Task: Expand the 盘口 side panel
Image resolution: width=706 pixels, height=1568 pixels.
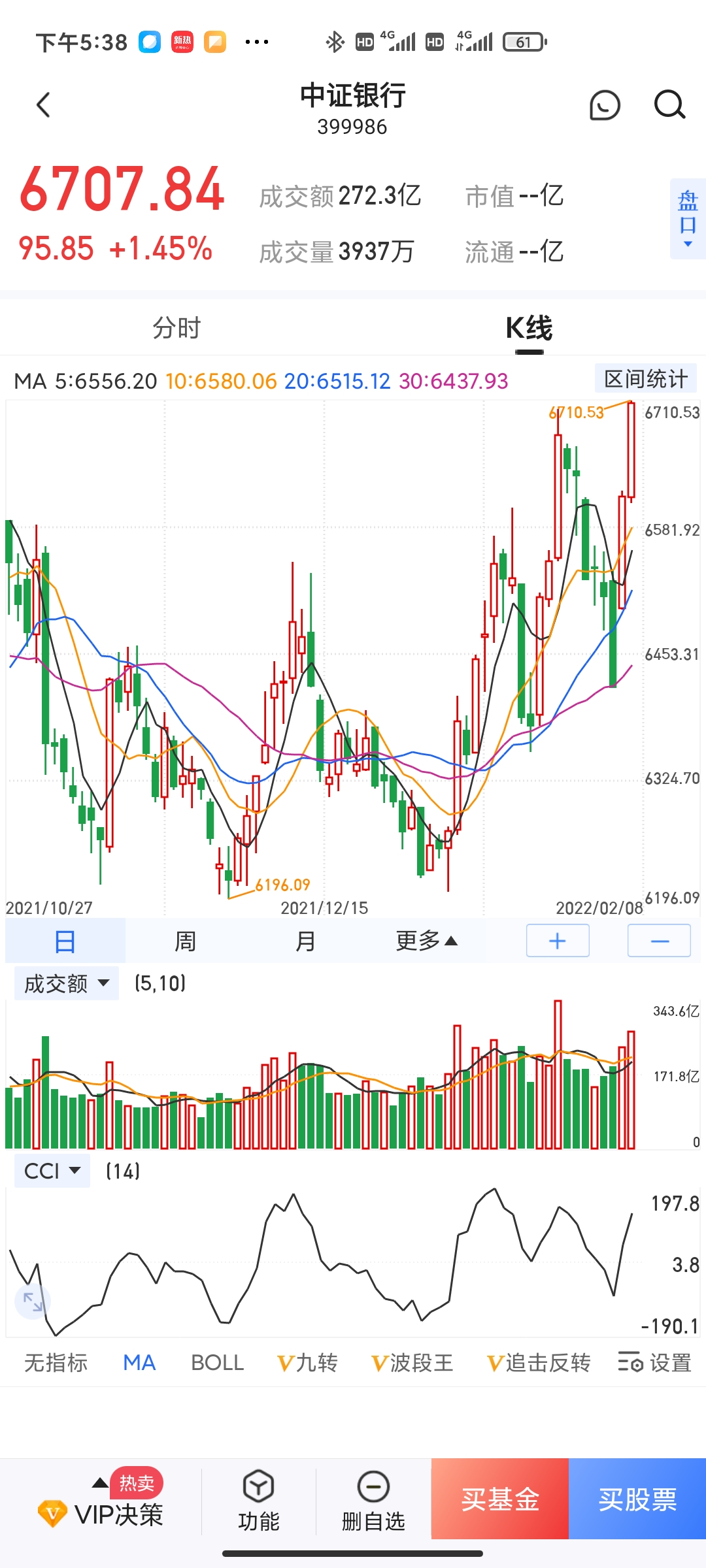Action: point(688,219)
